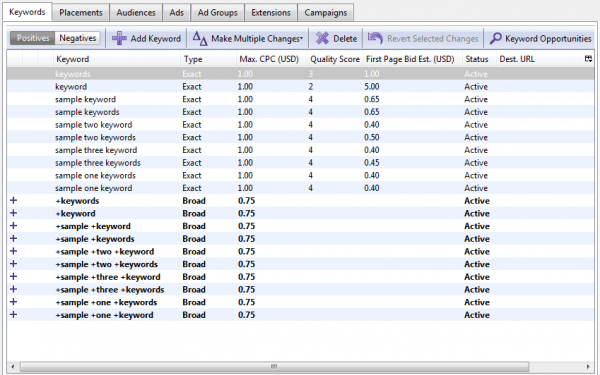
Task: Toggle the Positives filter button
Action: [33, 38]
